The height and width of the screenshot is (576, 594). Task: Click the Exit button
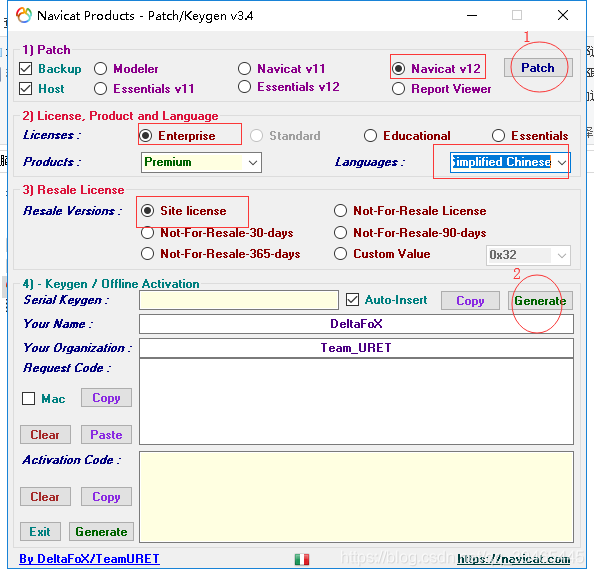point(40,532)
